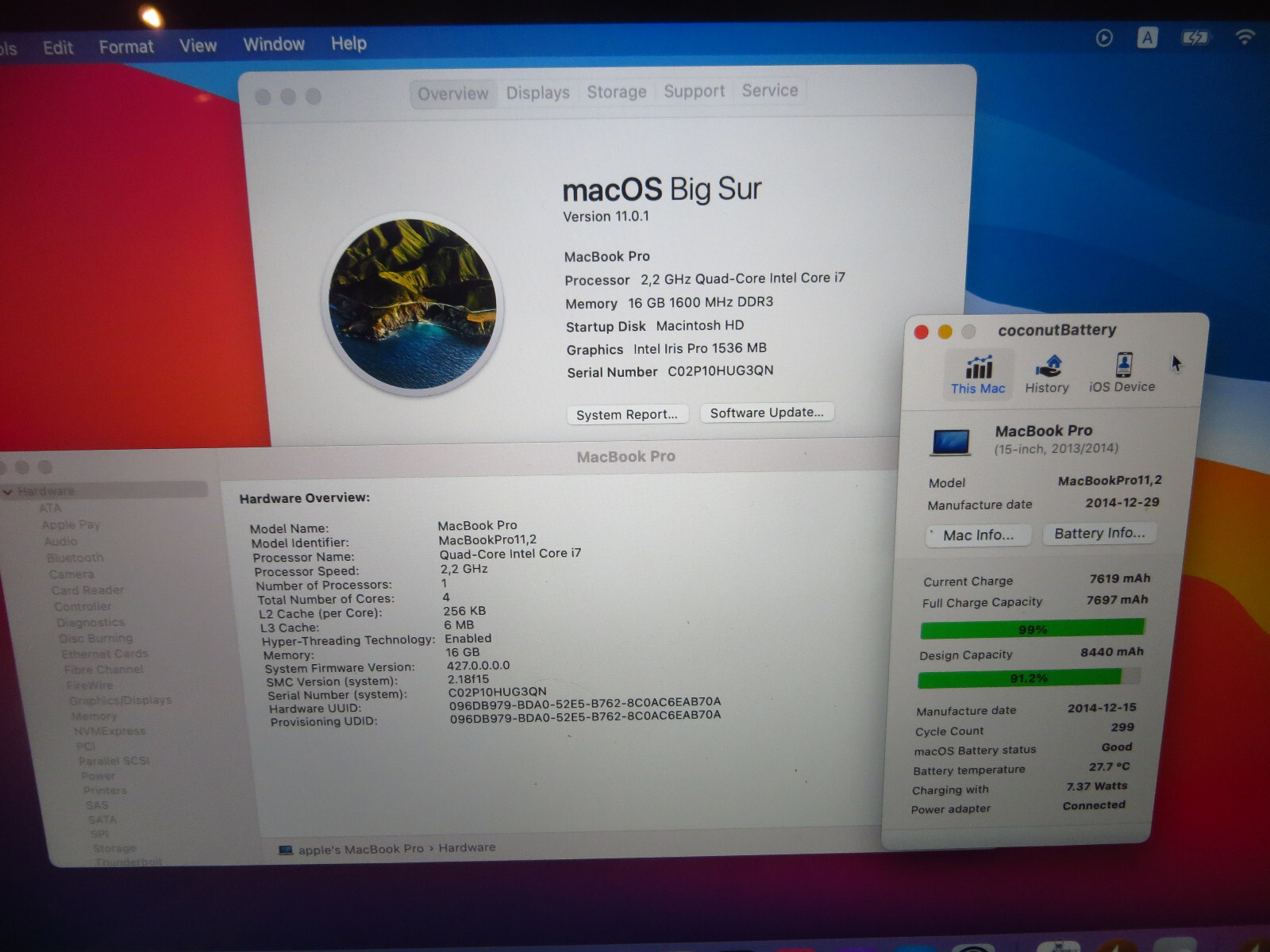This screenshot has width=1270, height=952.
Task: Click the 99% charge progress bar
Action: coord(1033,629)
